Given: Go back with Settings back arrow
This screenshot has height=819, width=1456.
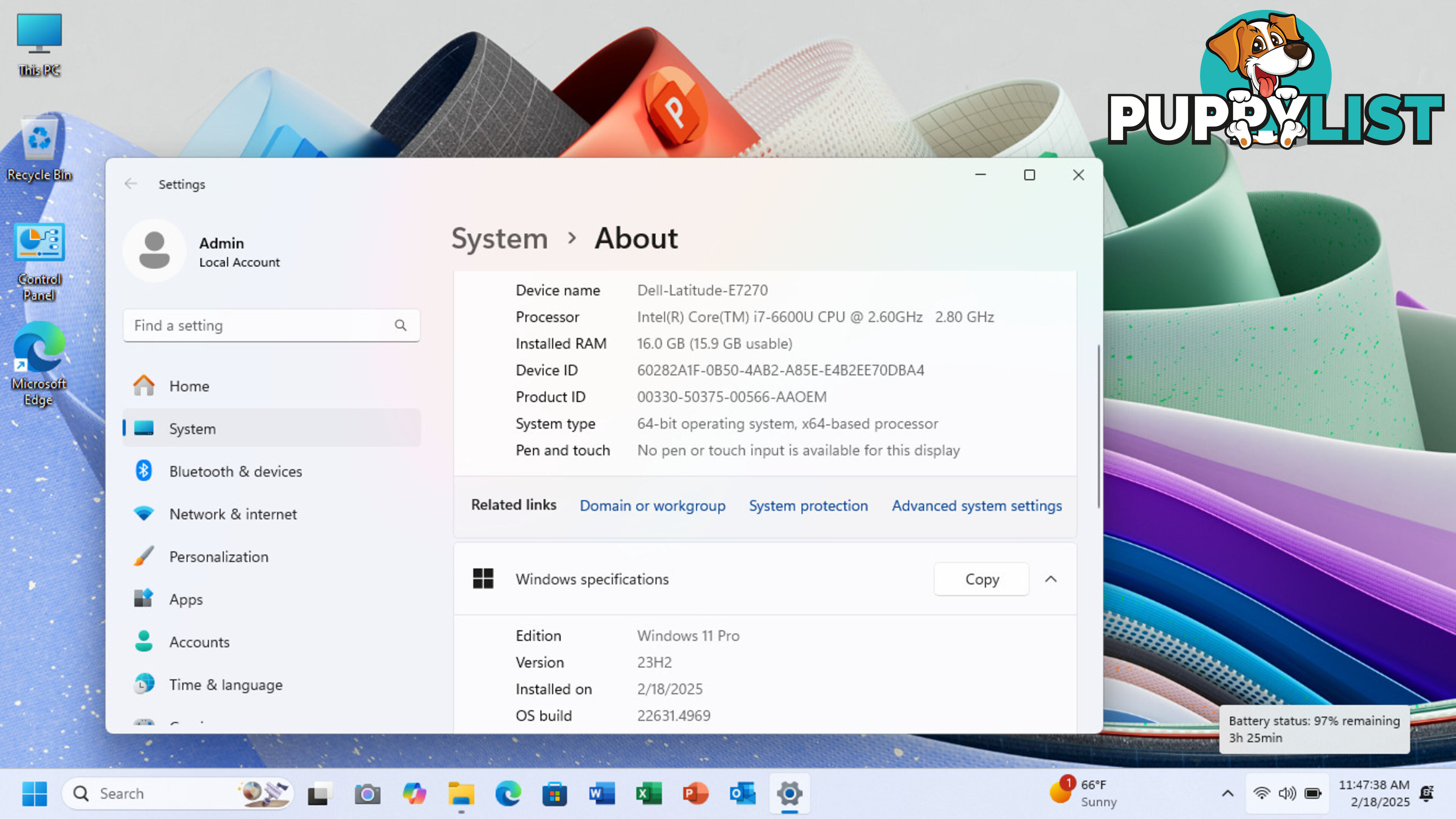Looking at the screenshot, I should click(x=131, y=184).
